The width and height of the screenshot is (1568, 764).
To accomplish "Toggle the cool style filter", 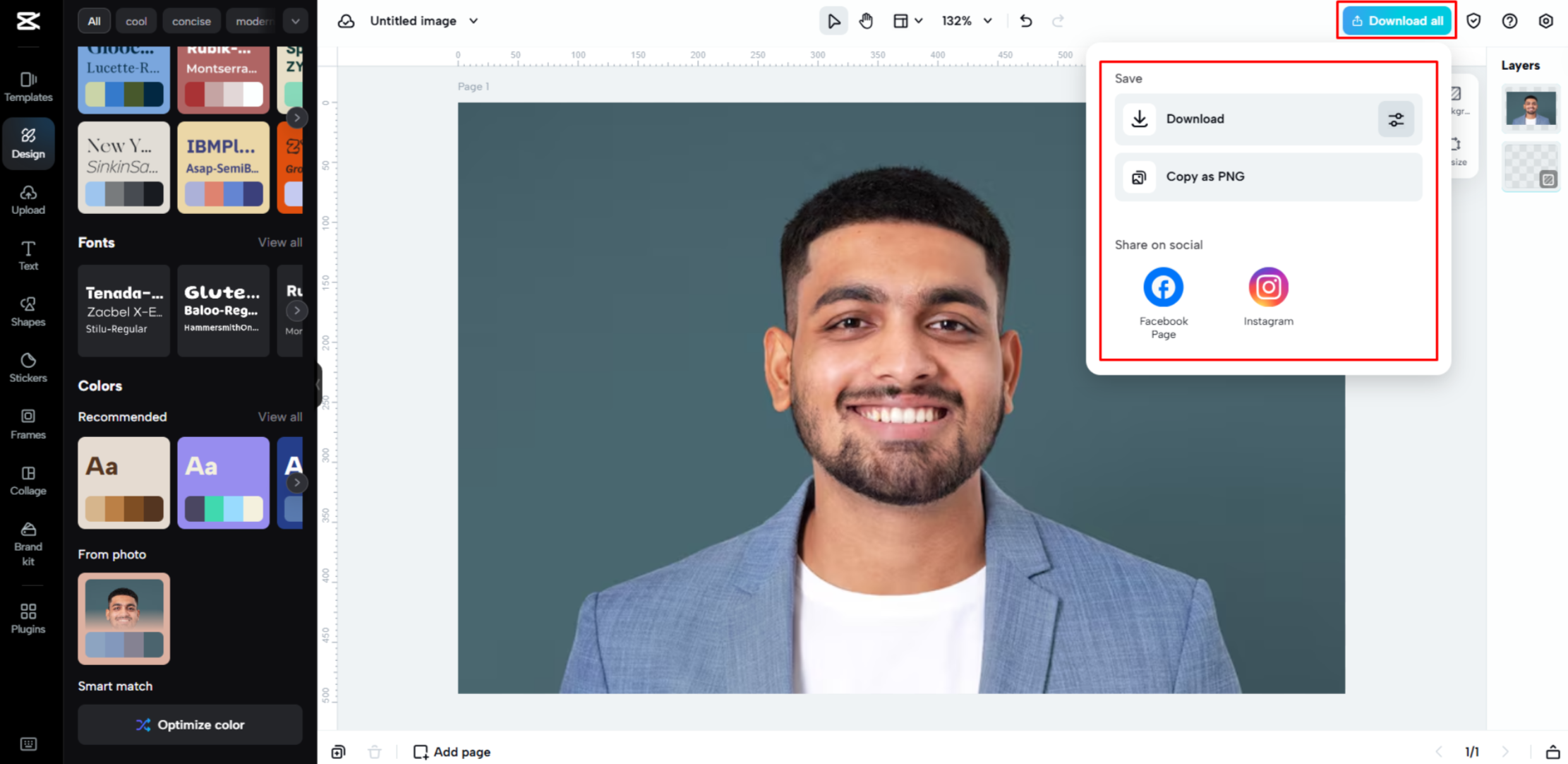I will click(x=135, y=20).
